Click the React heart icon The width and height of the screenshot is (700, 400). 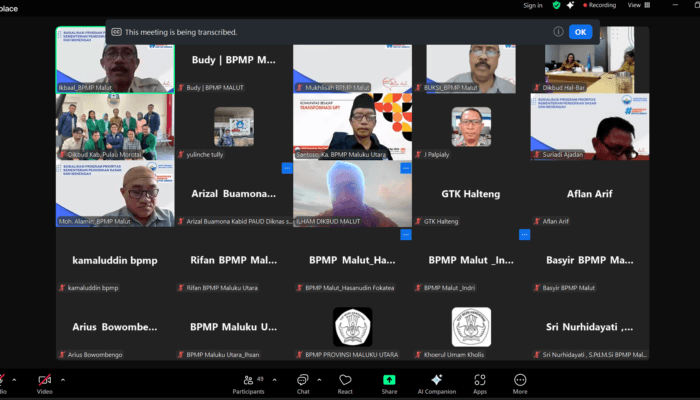point(345,383)
